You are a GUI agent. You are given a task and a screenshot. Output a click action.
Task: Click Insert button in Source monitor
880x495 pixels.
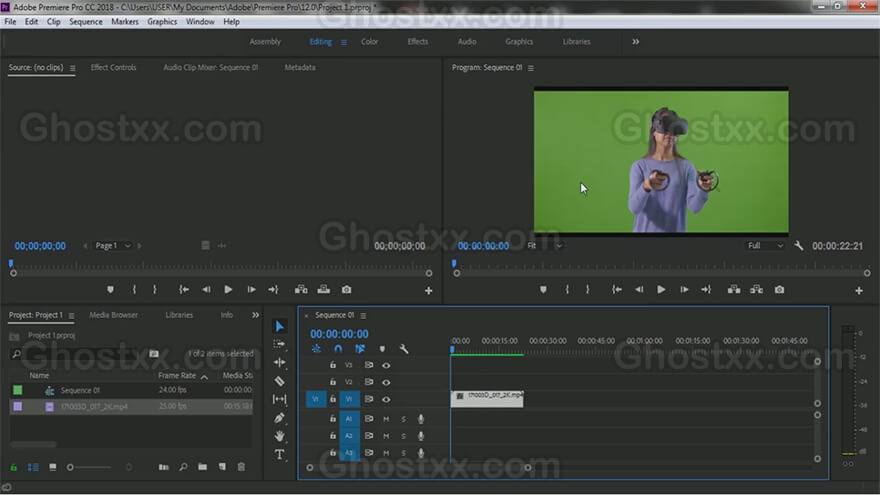(x=301, y=290)
